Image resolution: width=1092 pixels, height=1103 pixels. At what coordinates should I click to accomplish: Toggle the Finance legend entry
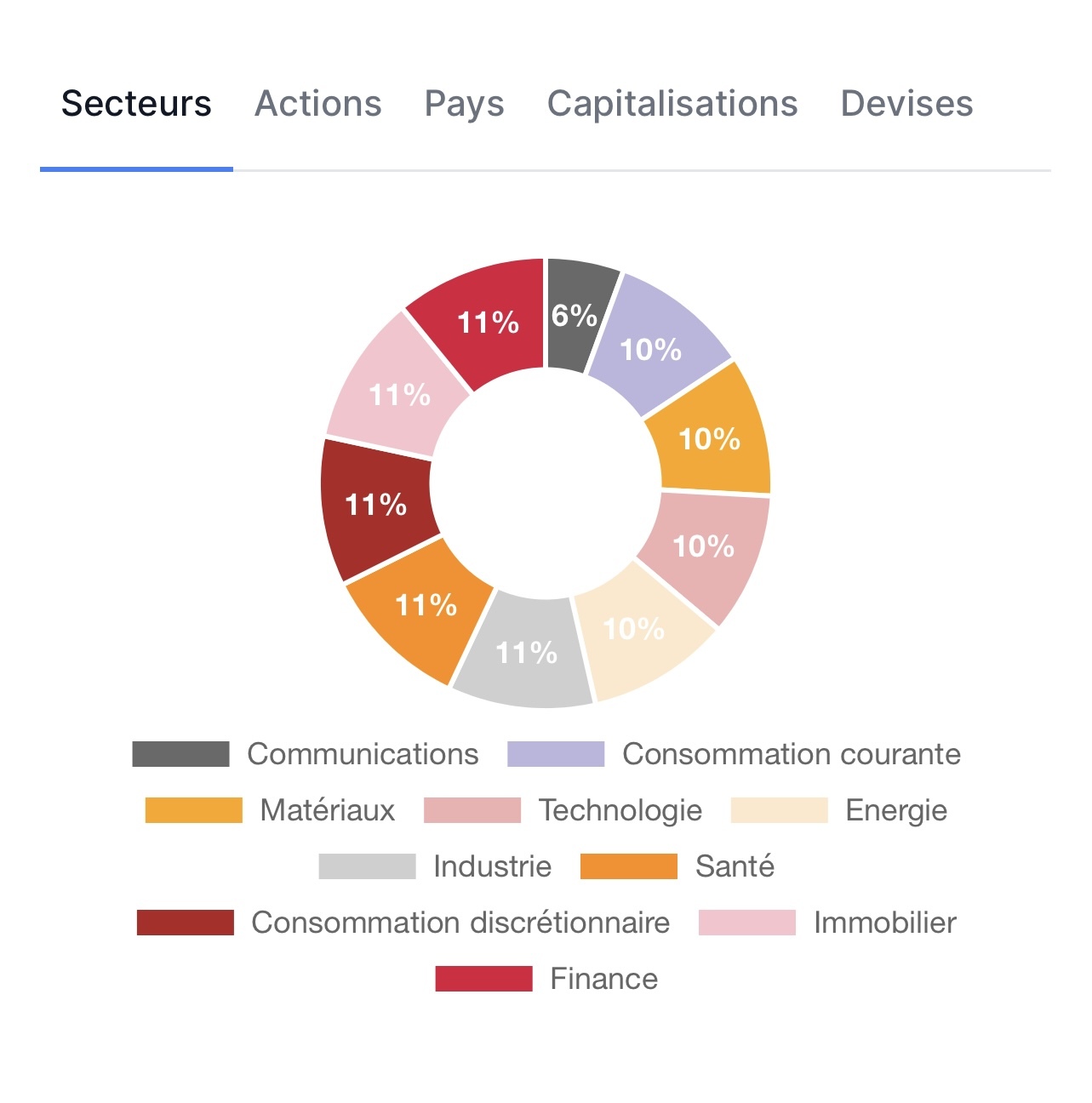click(x=603, y=979)
